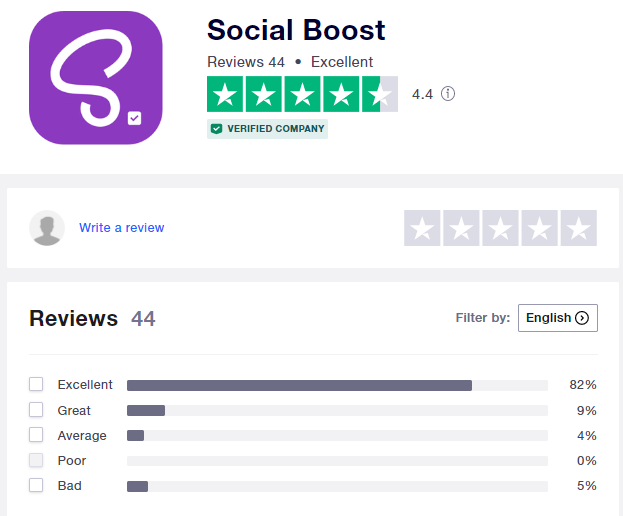Screen dimensions: 623x516
Task: Click the green star rating bar
Action: point(302,94)
